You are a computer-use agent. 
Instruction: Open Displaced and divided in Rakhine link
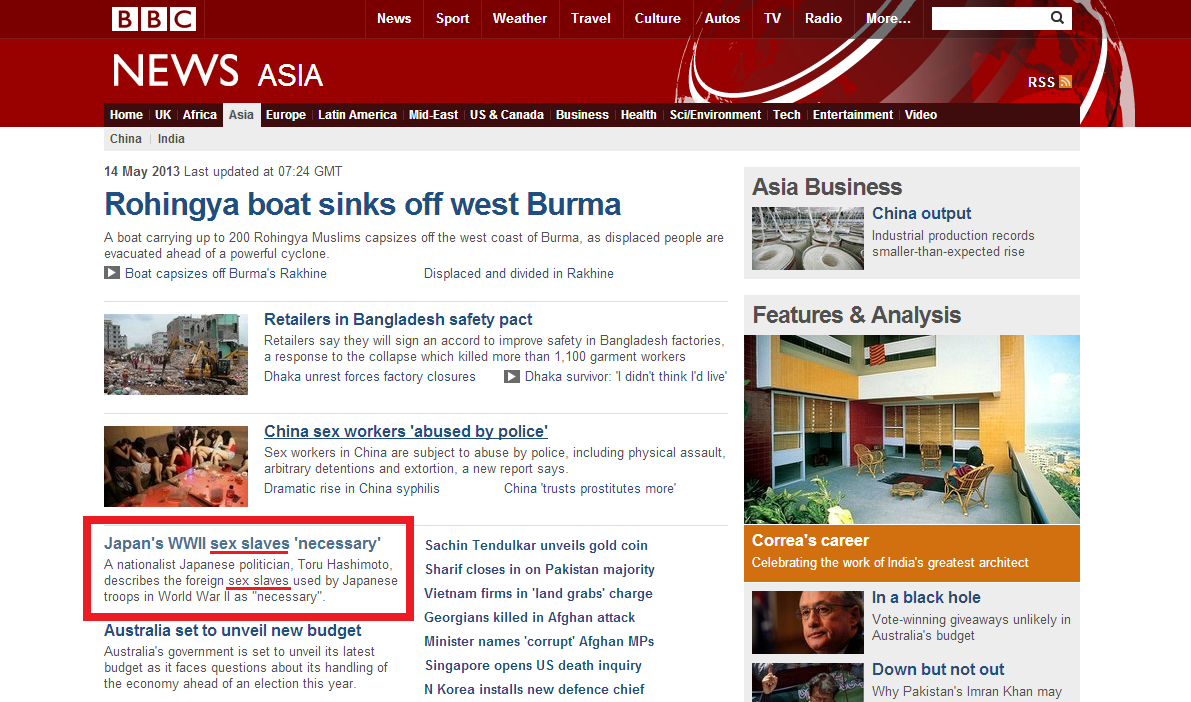(x=519, y=274)
